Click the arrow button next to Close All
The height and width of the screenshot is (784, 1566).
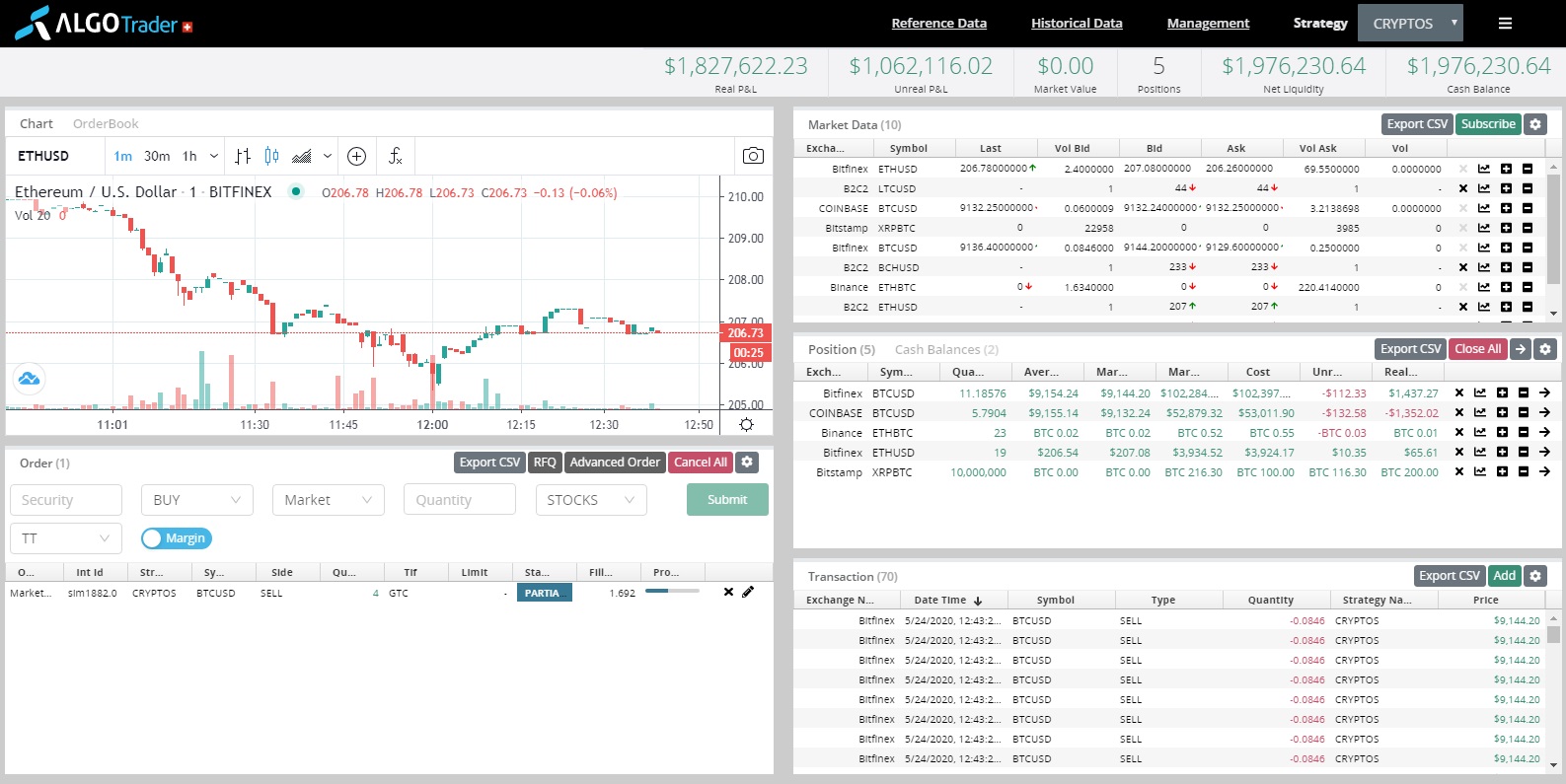[1521, 349]
